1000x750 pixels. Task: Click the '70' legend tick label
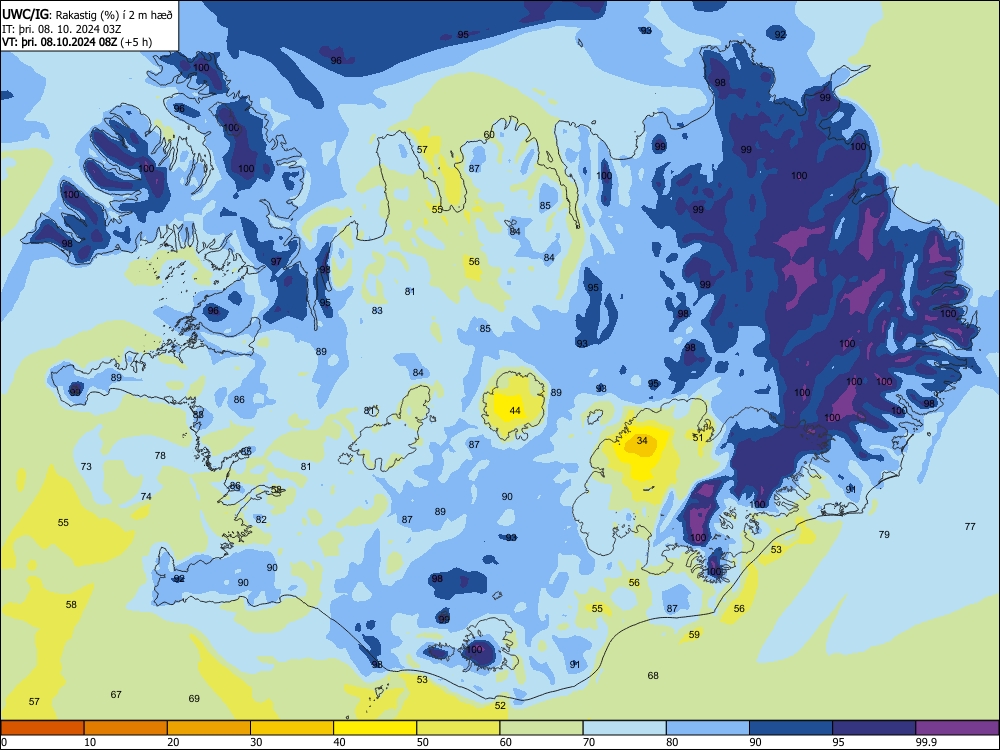589,742
